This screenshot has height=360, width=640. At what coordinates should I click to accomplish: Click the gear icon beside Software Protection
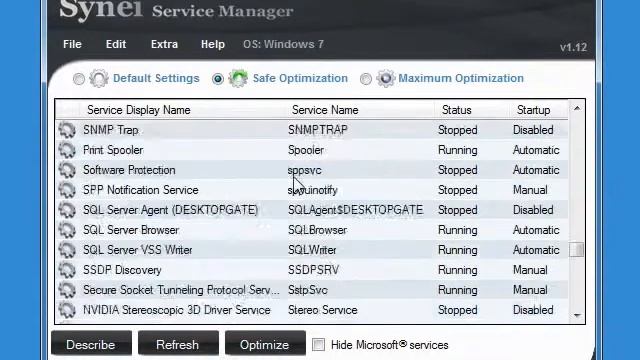click(67, 170)
